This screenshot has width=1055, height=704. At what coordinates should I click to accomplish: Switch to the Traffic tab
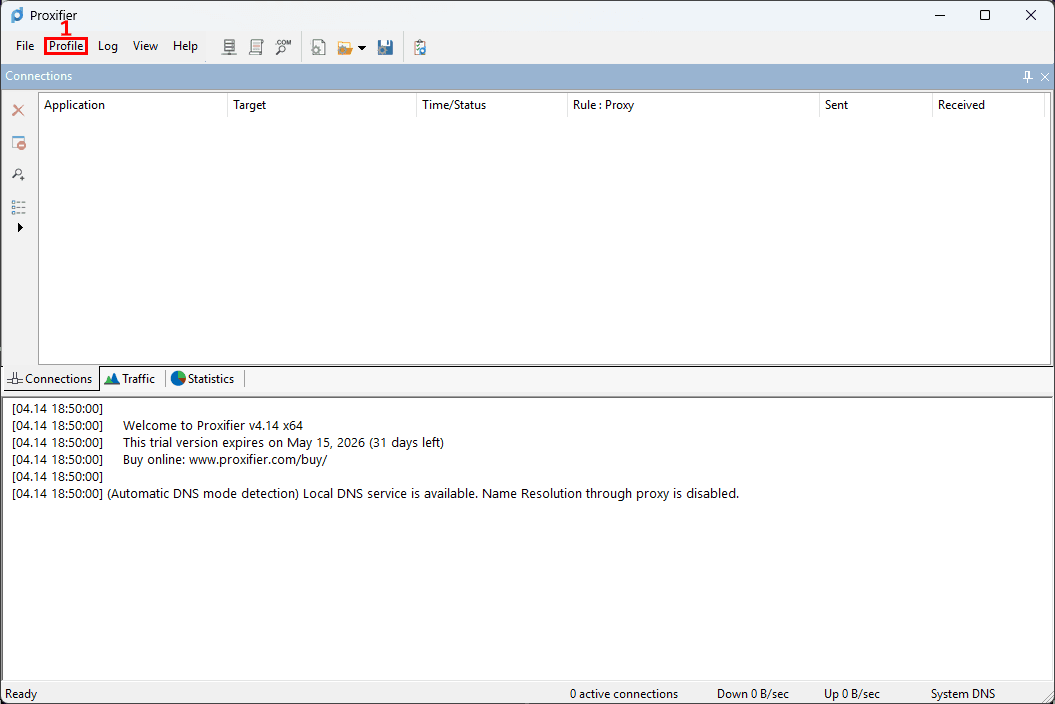coord(131,379)
